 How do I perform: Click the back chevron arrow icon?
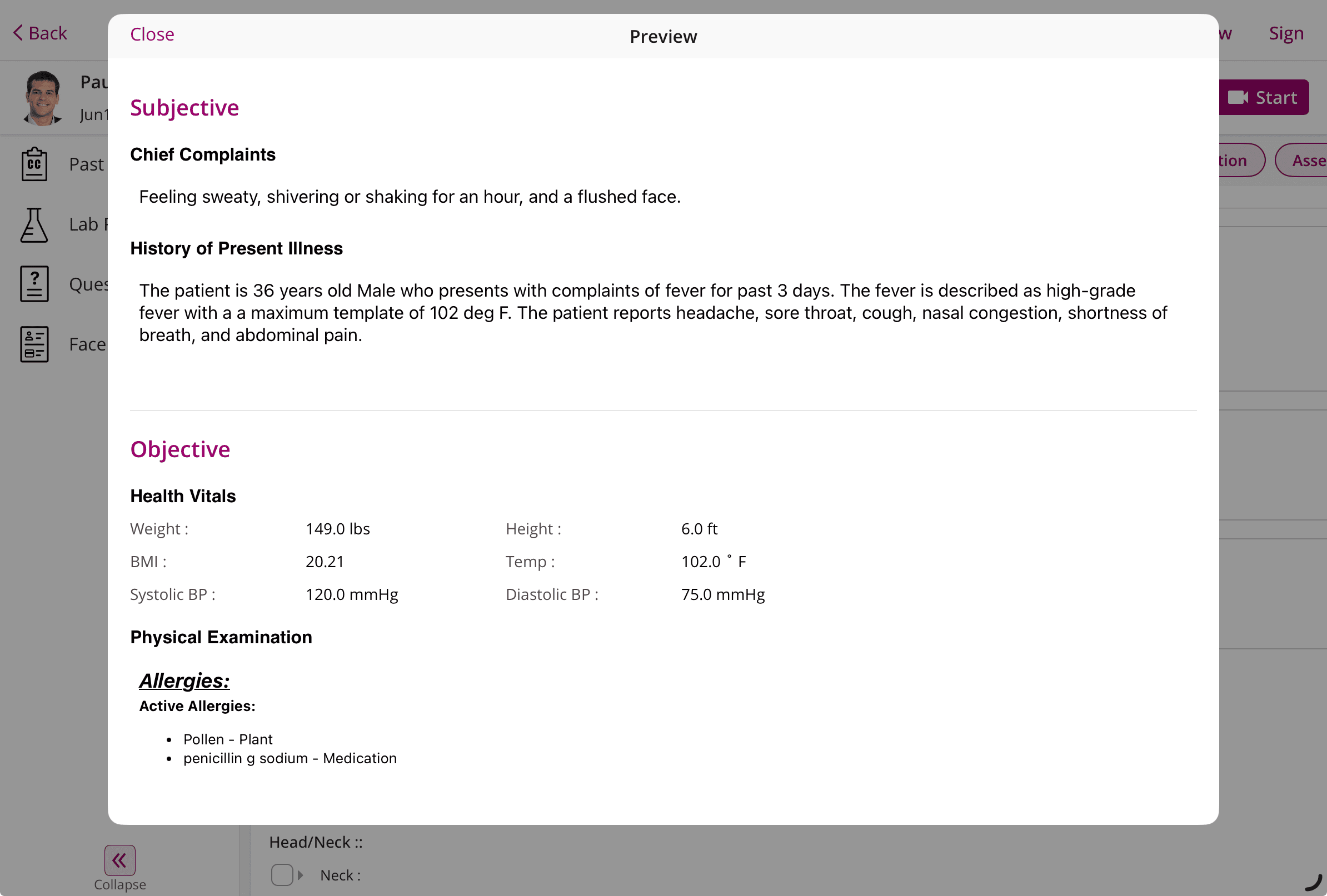[x=18, y=33]
